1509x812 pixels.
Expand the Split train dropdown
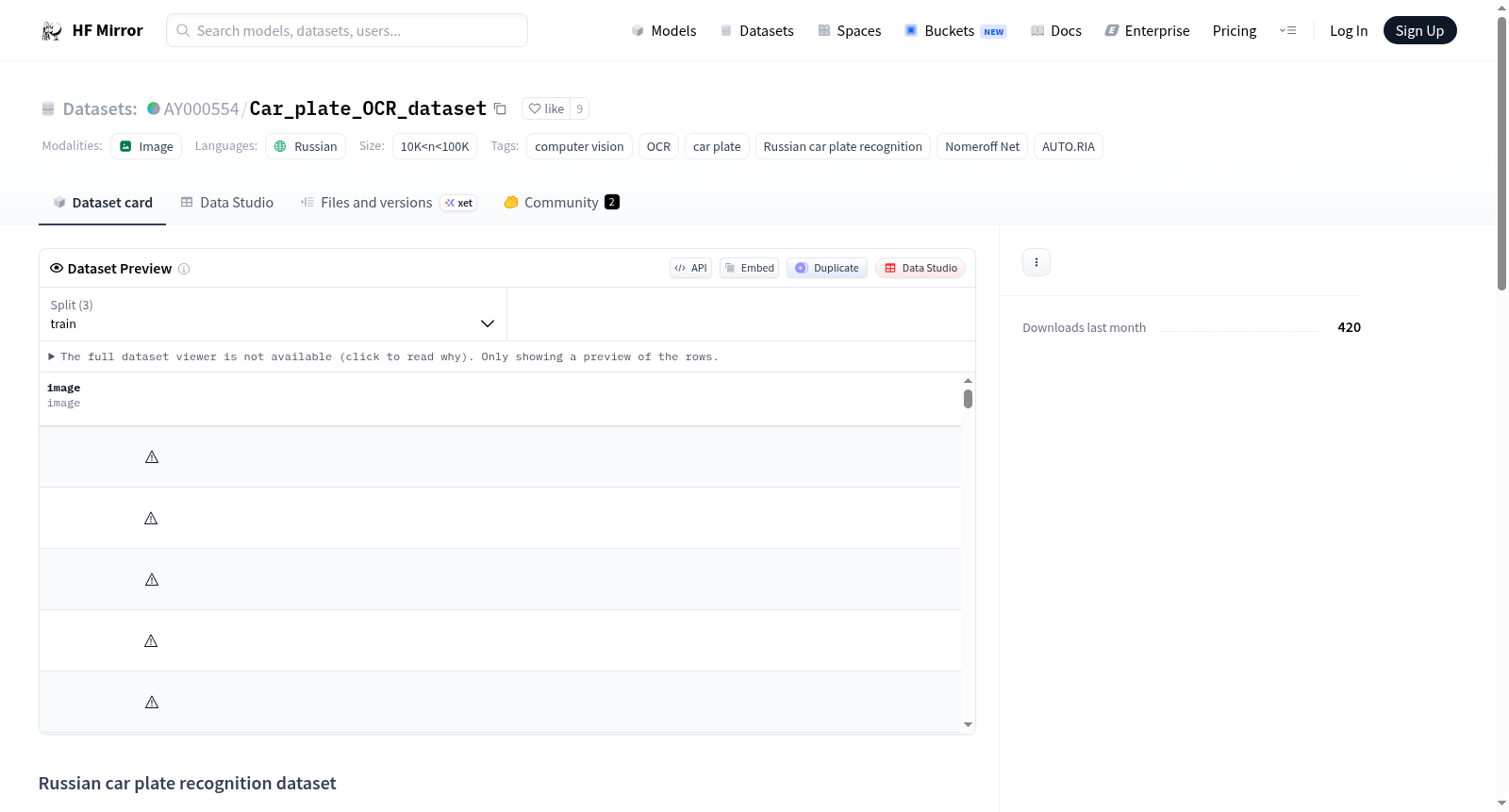273,314
